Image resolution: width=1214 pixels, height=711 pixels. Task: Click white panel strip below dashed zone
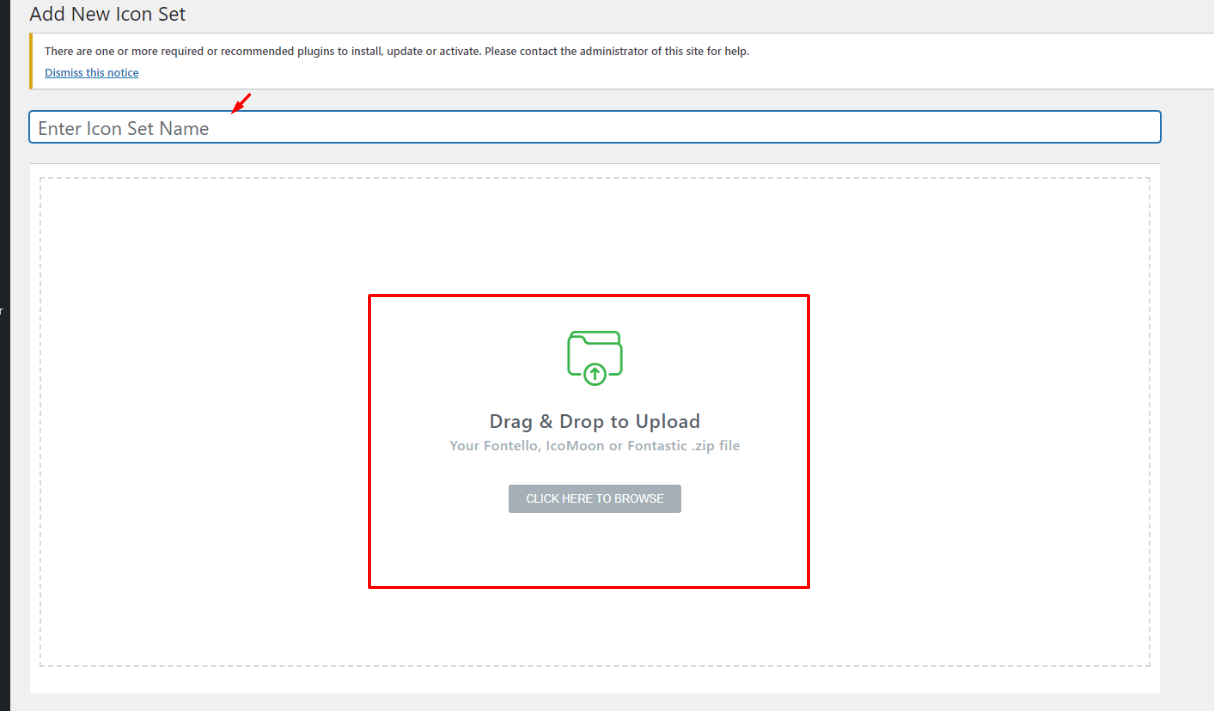coord(594,680)
